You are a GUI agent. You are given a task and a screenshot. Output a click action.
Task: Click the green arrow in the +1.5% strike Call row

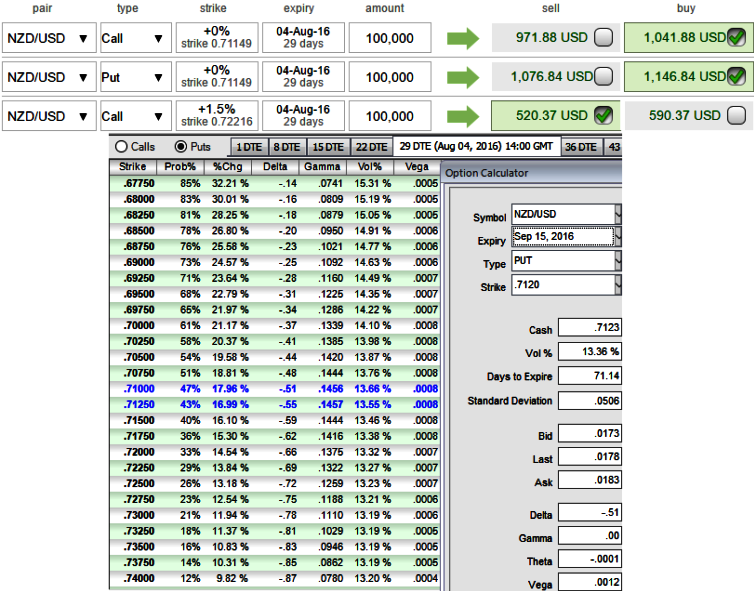[x=462, y=116]
